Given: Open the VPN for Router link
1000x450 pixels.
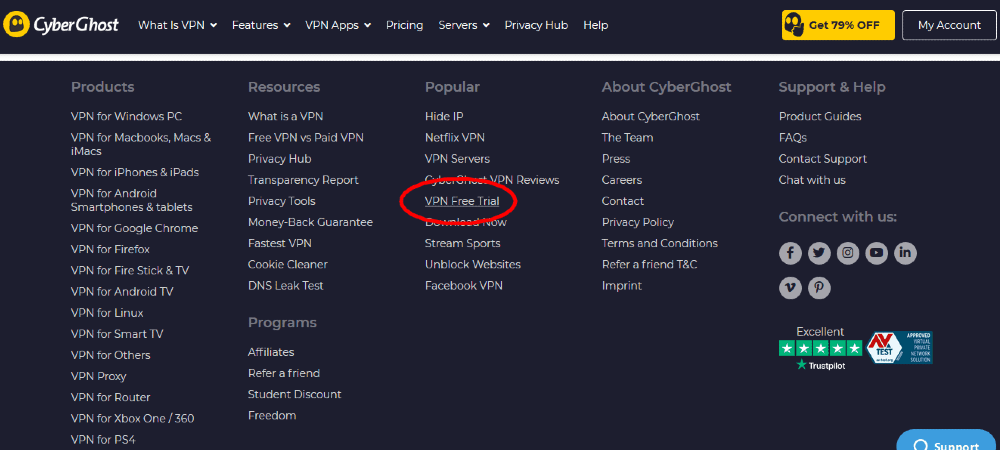Looking at the screenshot, I should [110, 397].
